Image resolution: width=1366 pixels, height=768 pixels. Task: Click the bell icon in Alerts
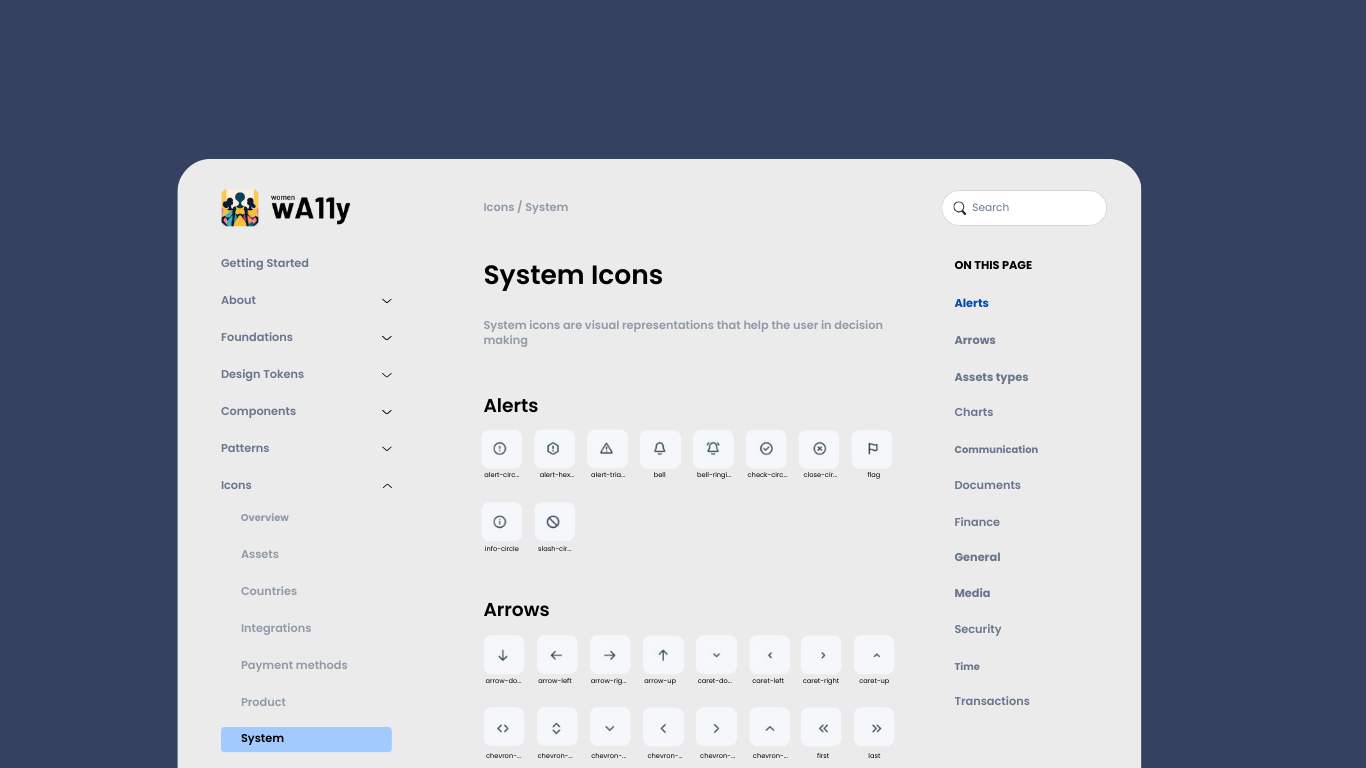[x=660, y=449]
